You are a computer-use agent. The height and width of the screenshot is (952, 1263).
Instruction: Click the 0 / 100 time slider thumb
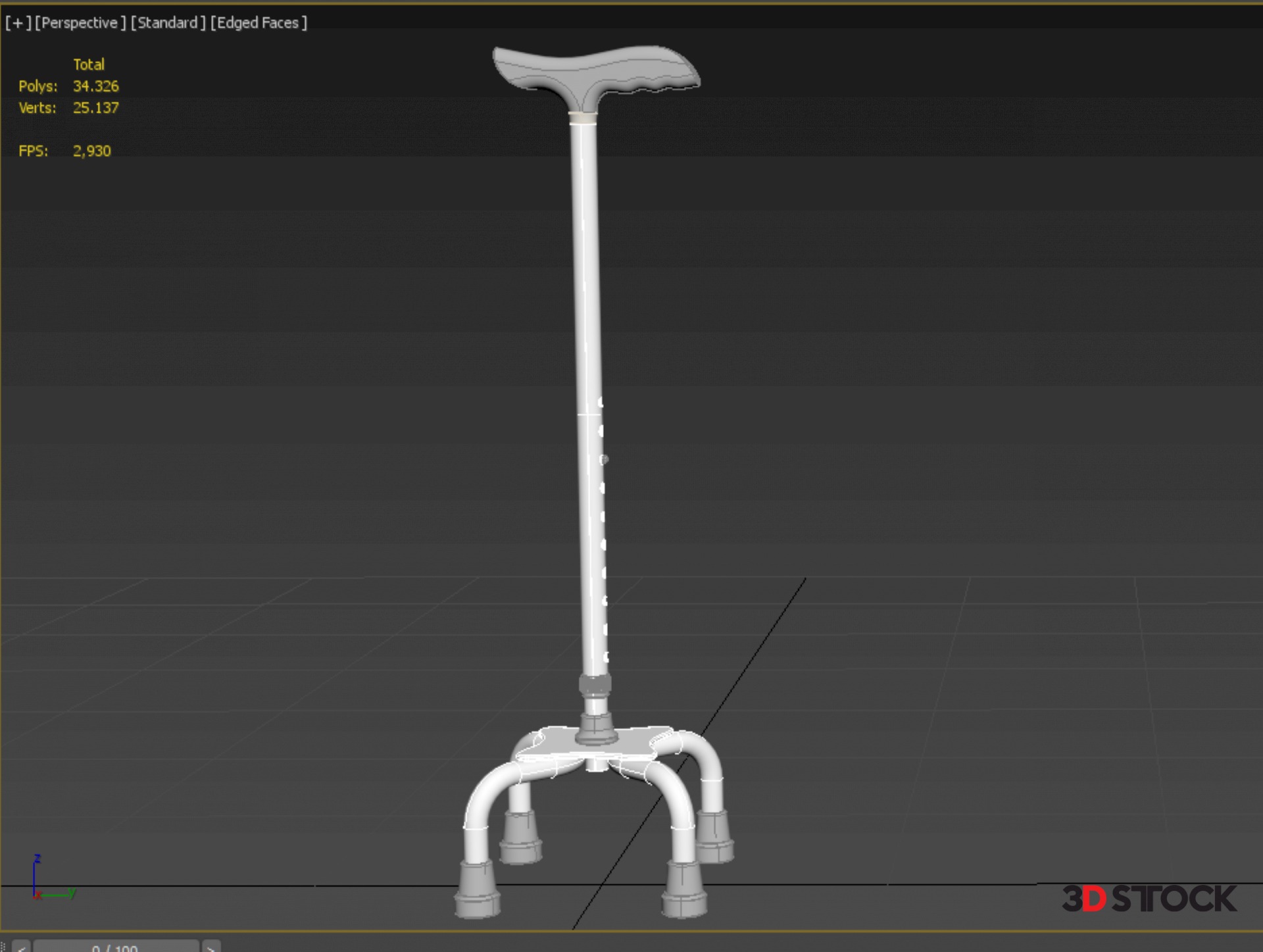[x=115, y=947]
